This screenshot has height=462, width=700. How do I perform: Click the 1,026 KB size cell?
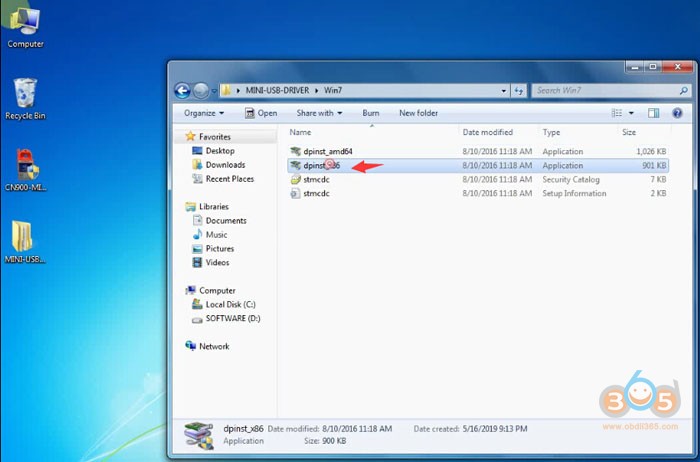(651, 151)
